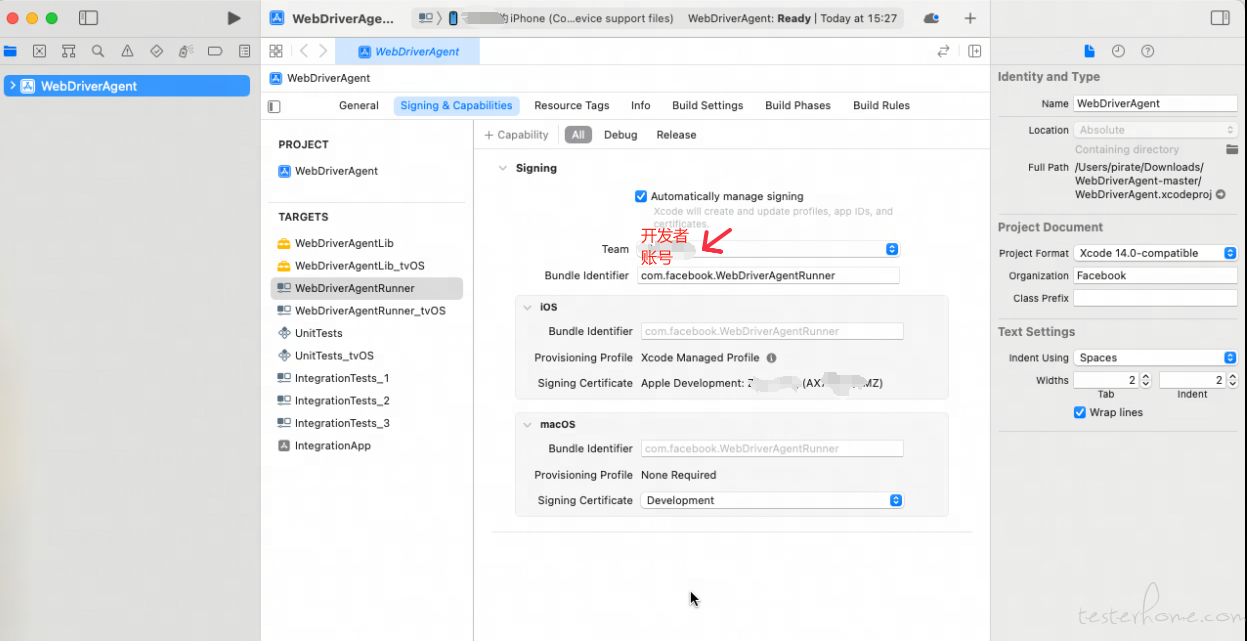The image size is (1247, 641).
Task: Open the related items grid menu
Action: point(276,51)
